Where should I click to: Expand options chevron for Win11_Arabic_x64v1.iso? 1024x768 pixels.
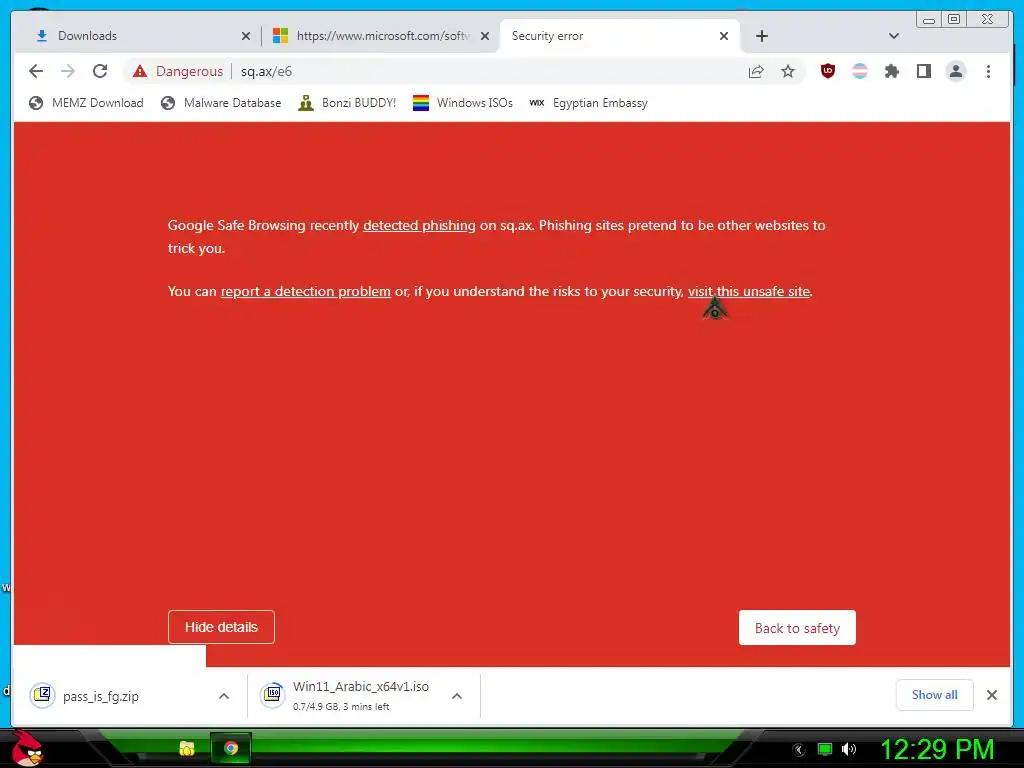[x=457, y=696]
